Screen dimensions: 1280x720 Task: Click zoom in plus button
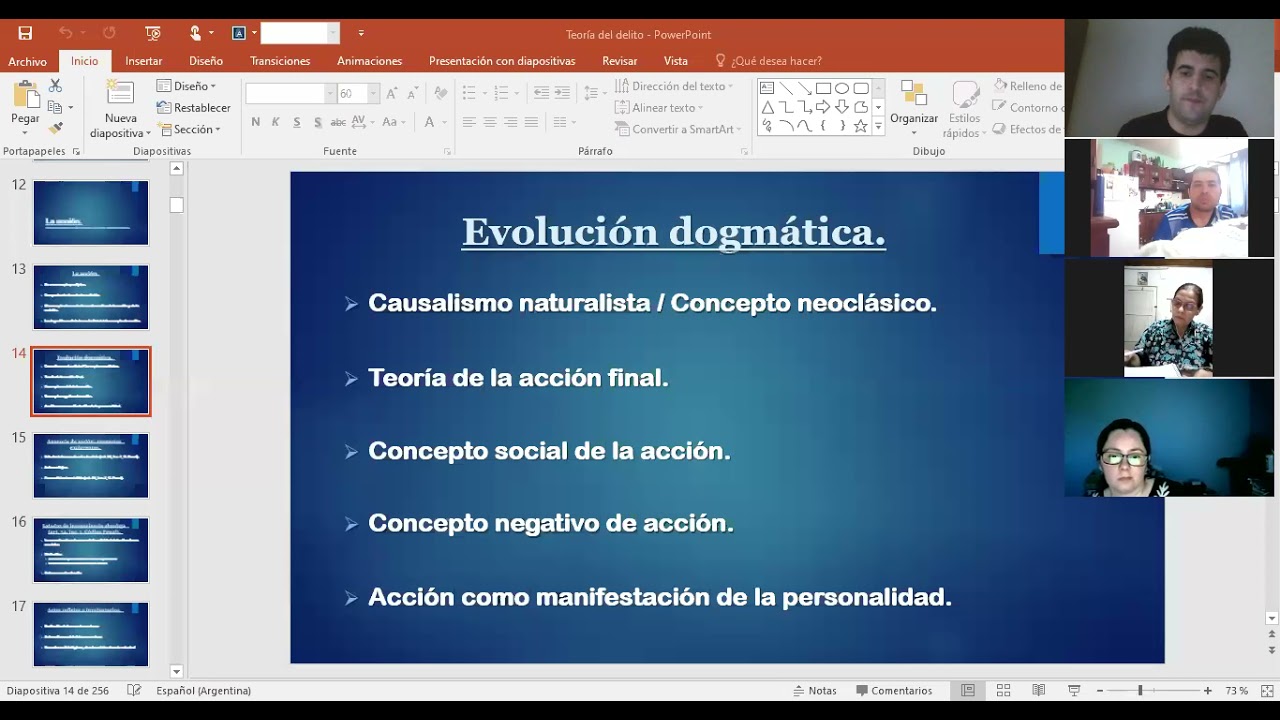coord(1208,691)
